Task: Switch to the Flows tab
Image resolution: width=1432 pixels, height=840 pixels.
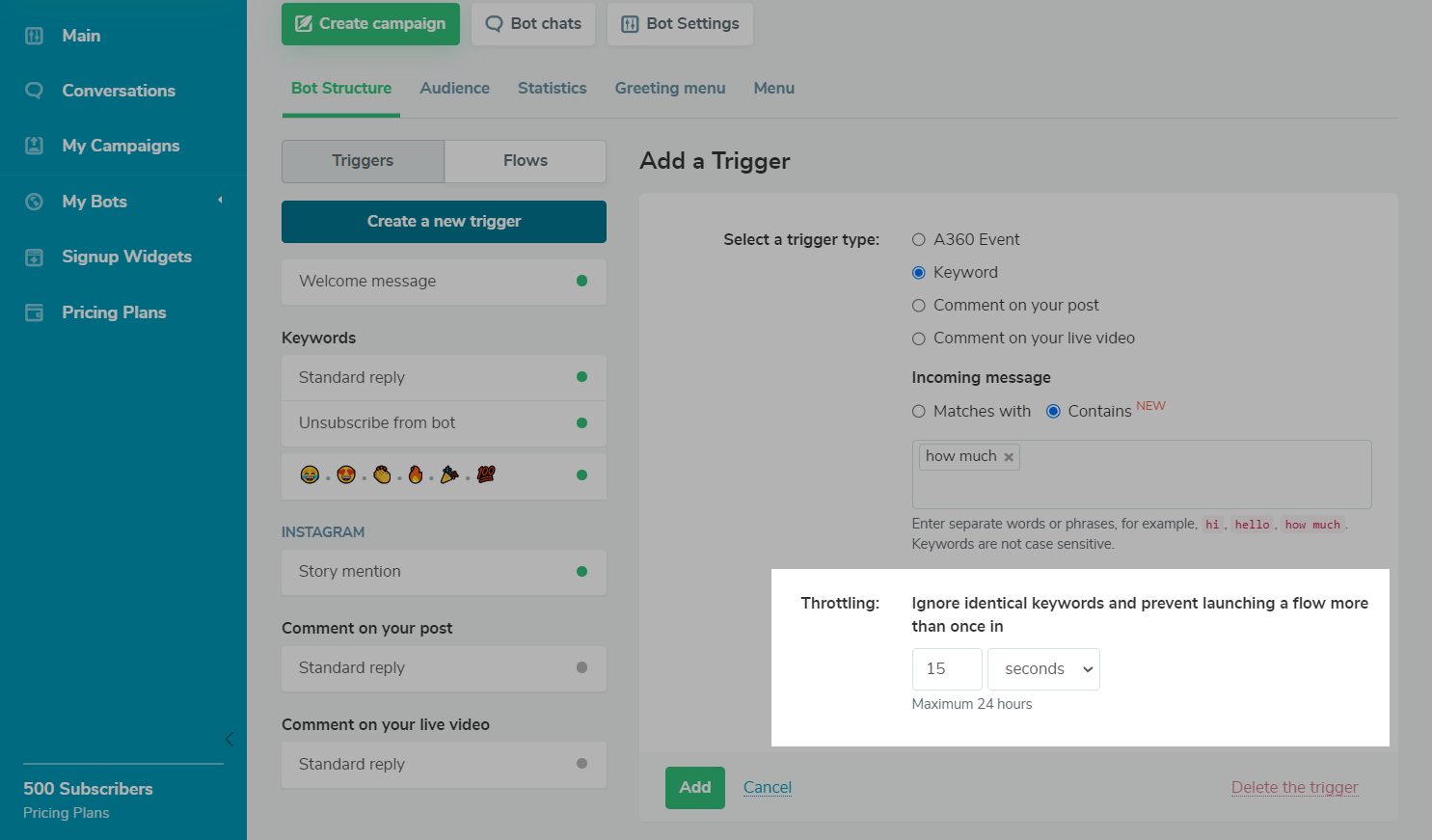Action: coord(525,161)
